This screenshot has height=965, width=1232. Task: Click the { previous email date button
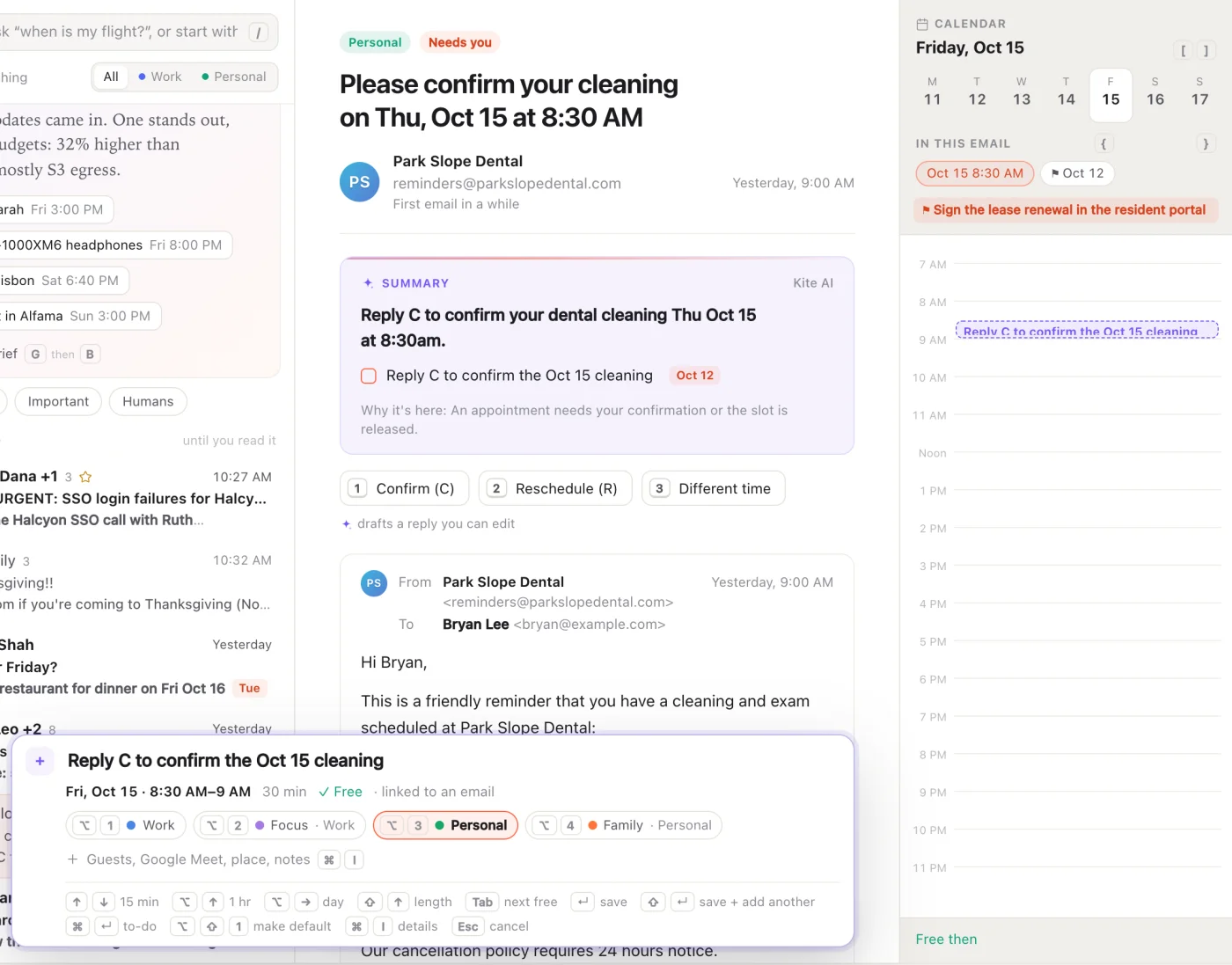1104,143
